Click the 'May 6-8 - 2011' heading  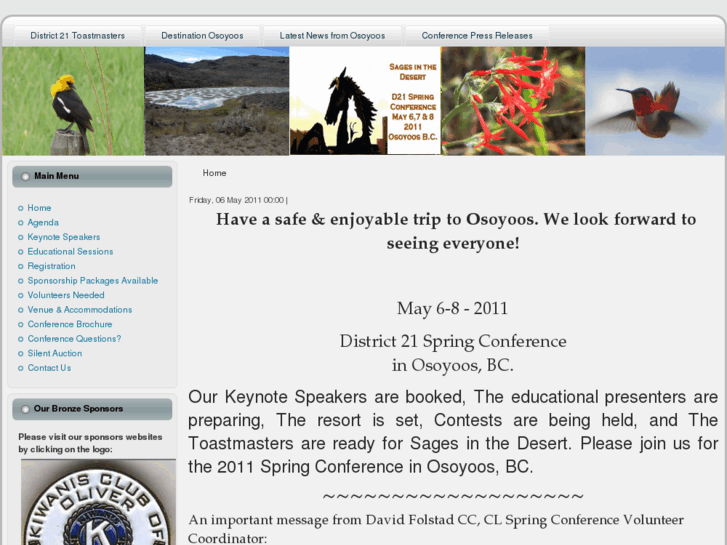coord(453,308)
